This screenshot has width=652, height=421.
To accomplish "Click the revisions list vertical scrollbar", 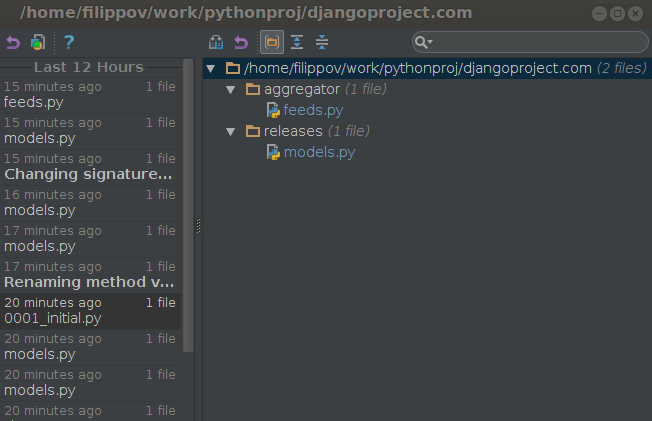I will (188, 206).
